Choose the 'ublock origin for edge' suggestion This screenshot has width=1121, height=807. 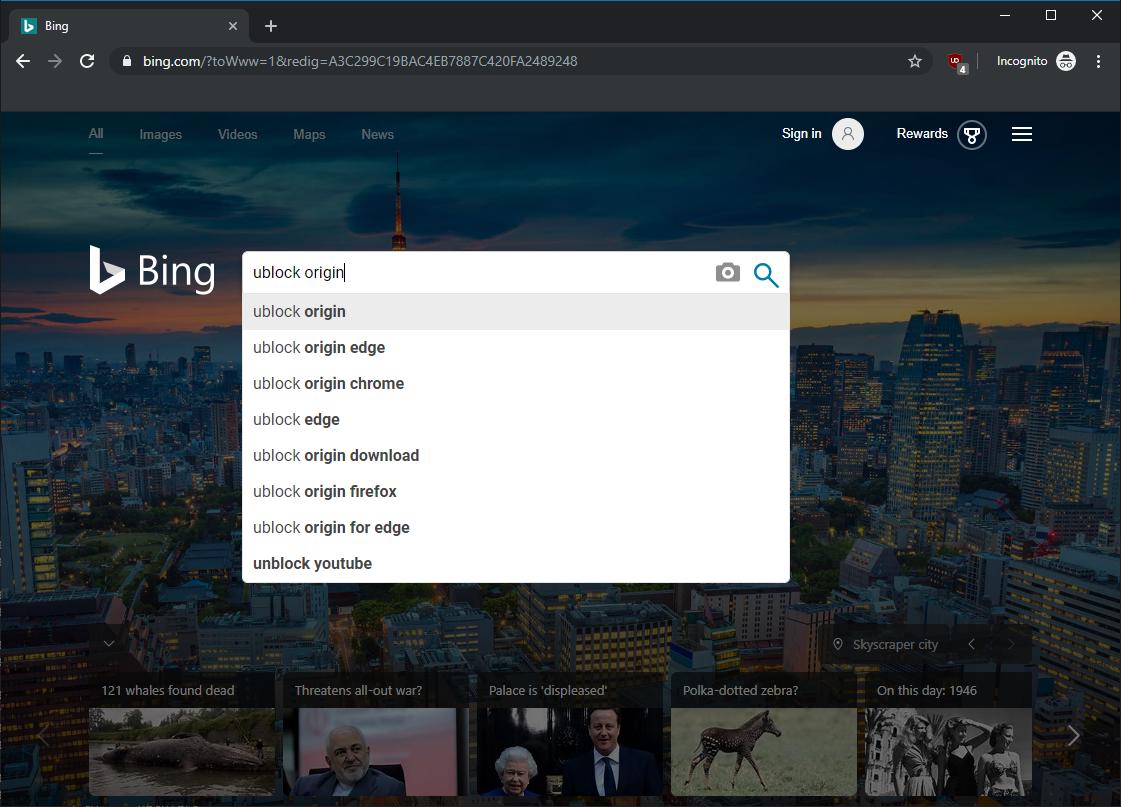515,528
